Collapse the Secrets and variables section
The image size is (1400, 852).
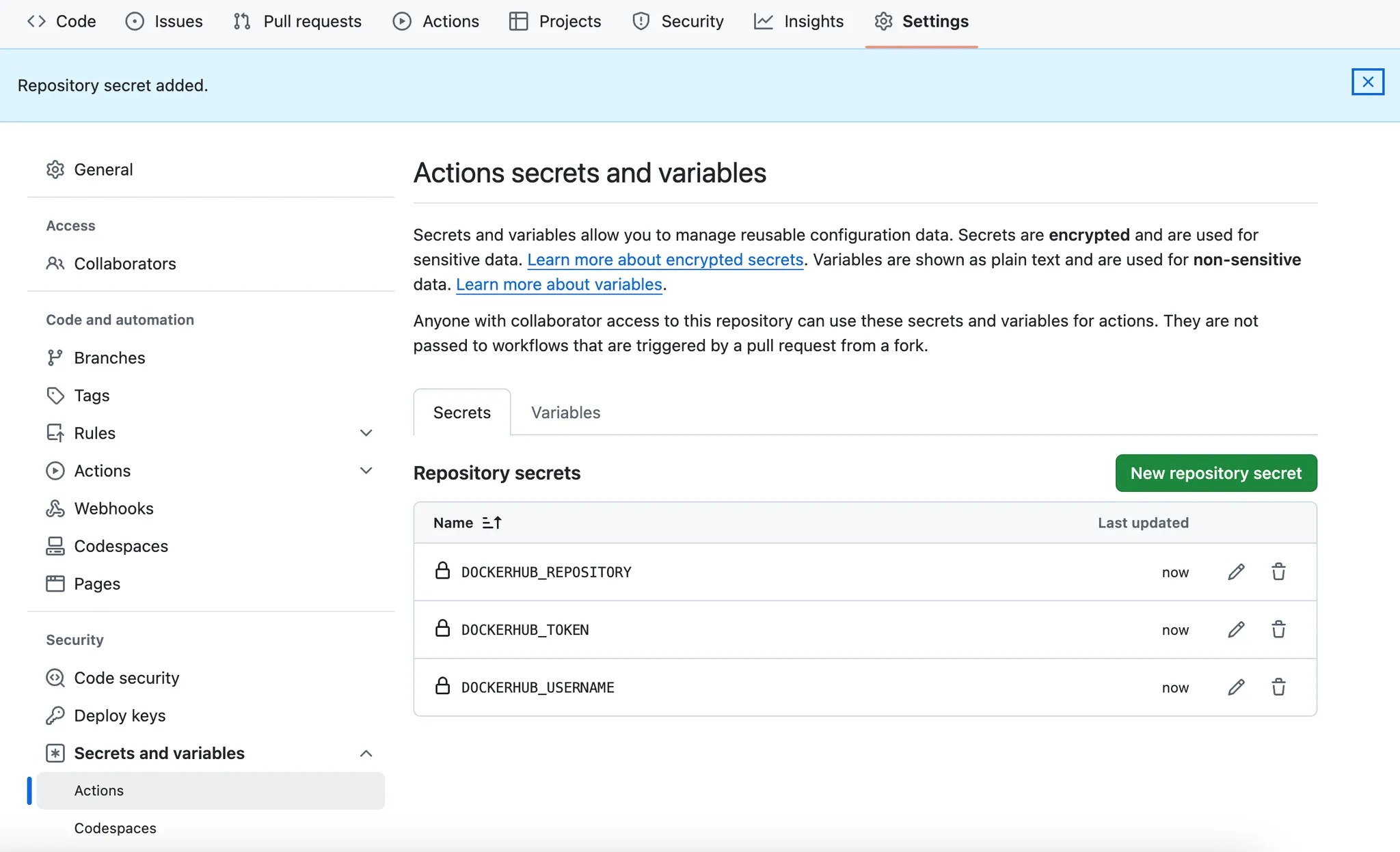pyautogui.click(x=366, y=753)
